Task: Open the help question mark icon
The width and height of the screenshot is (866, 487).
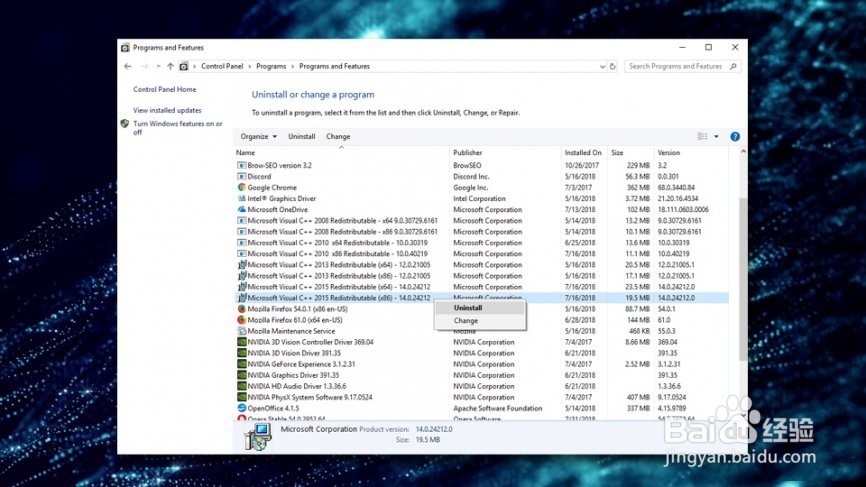Action: (x=735, y=136)
